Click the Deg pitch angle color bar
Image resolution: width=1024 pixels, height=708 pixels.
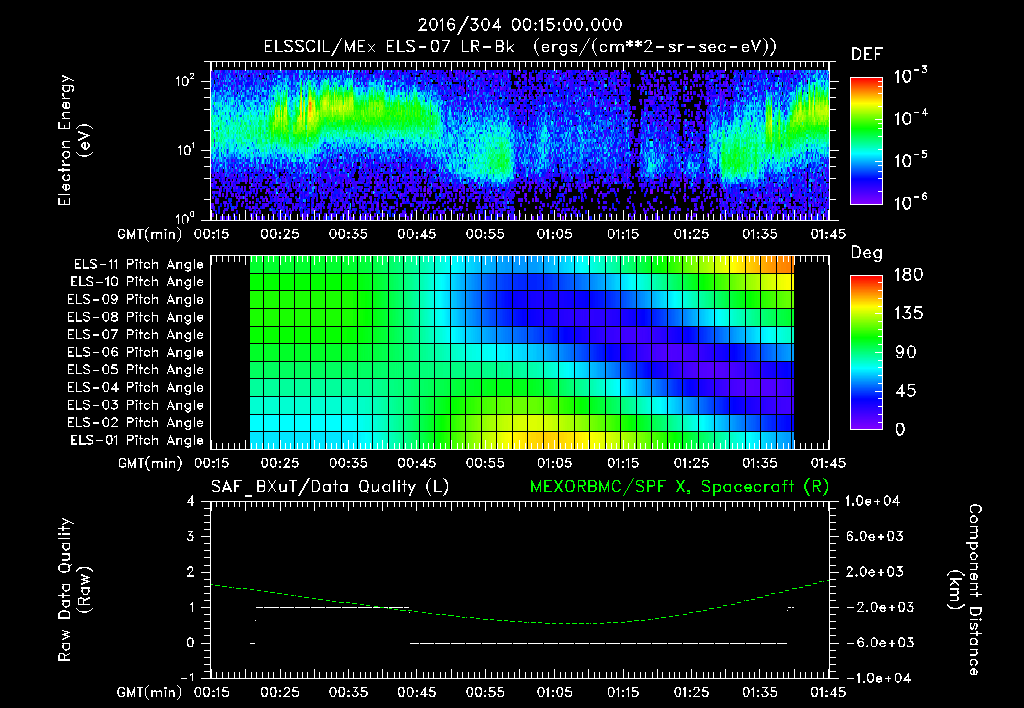point(866,353)
